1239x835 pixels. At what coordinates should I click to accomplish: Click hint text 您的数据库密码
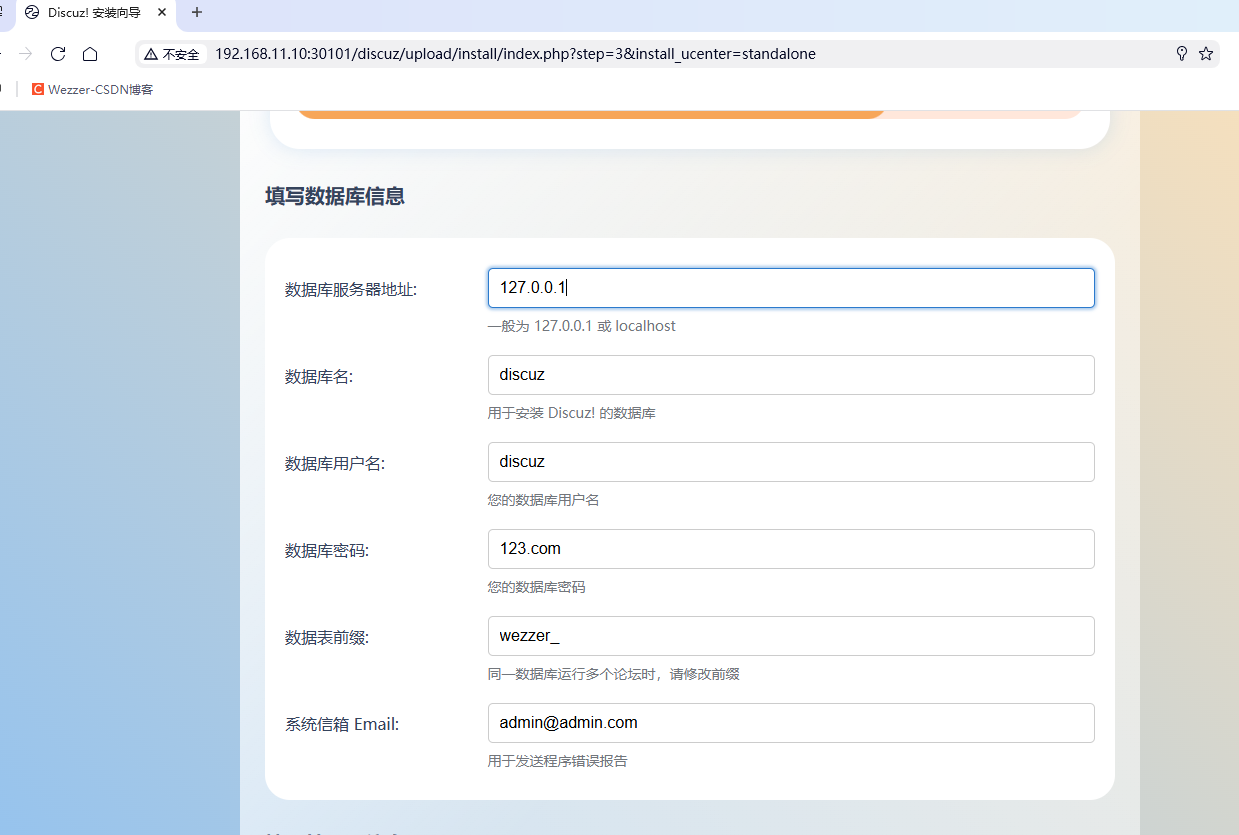(537, 587)
